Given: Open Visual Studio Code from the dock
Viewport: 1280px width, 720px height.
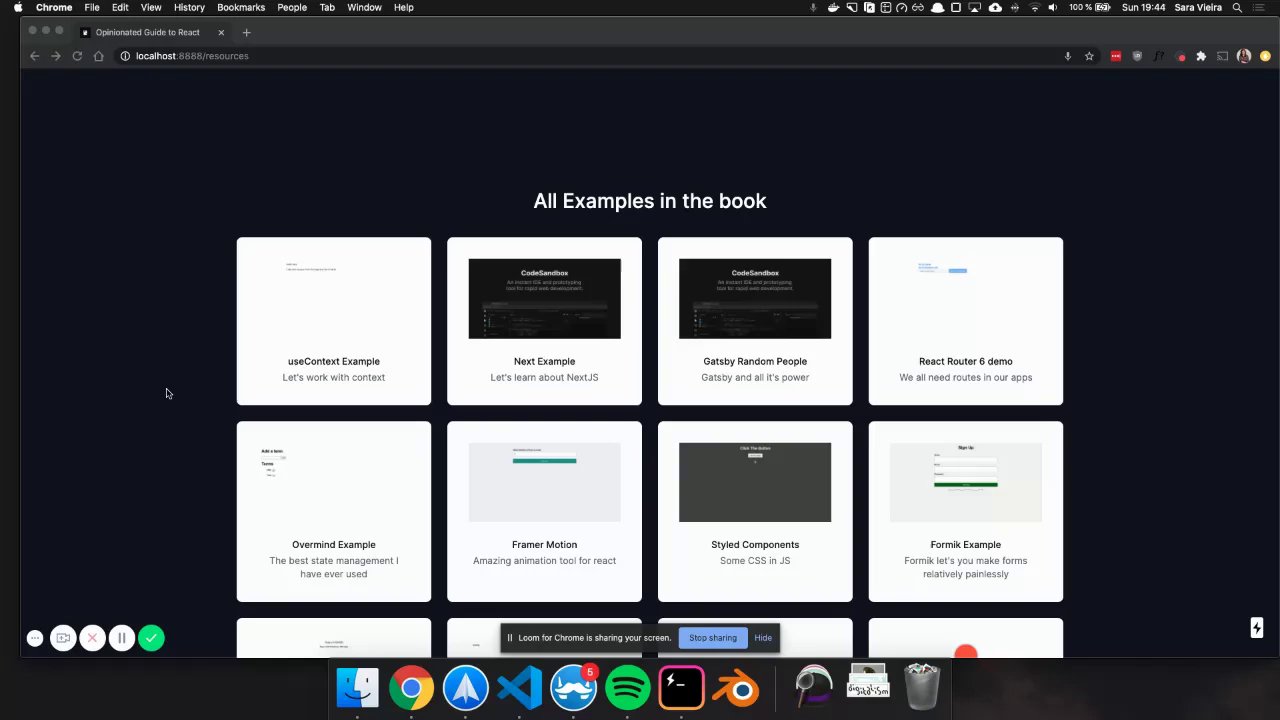Looking at the screenshot, I should point(519,688).
